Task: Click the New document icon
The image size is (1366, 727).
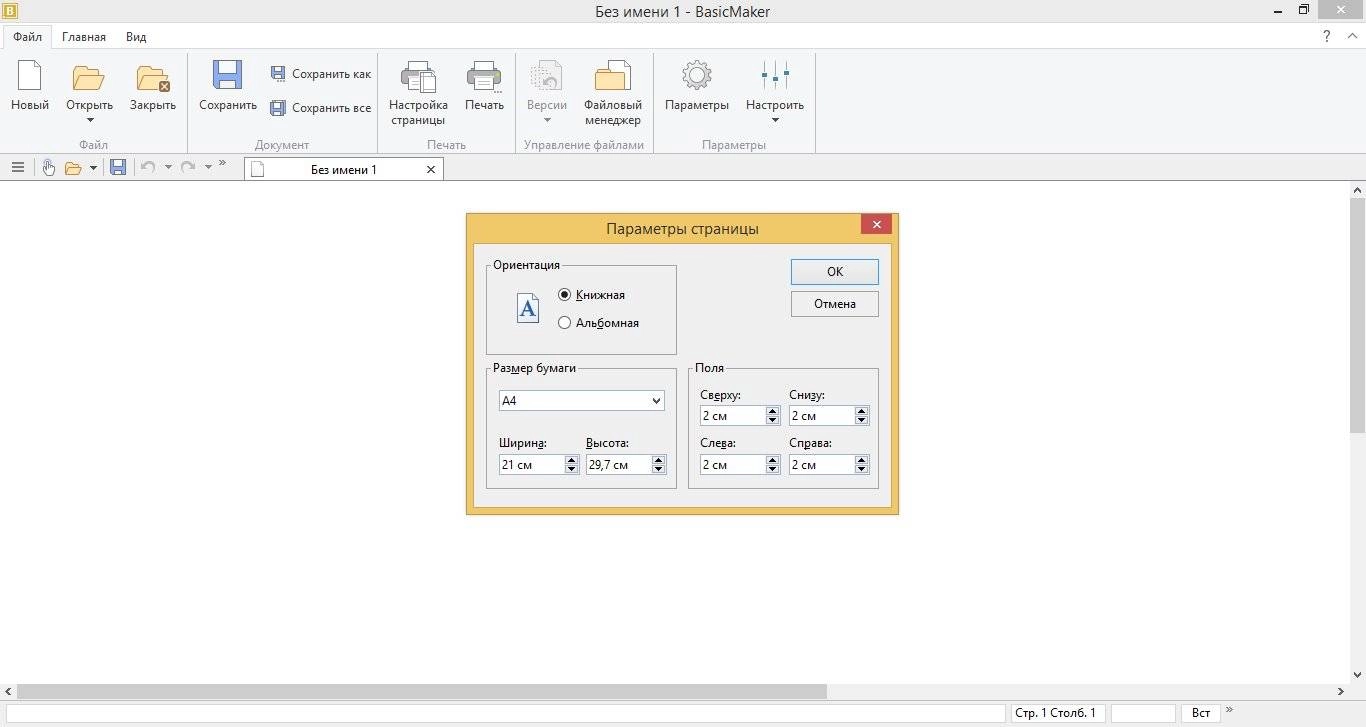Action: click(29, 77)
